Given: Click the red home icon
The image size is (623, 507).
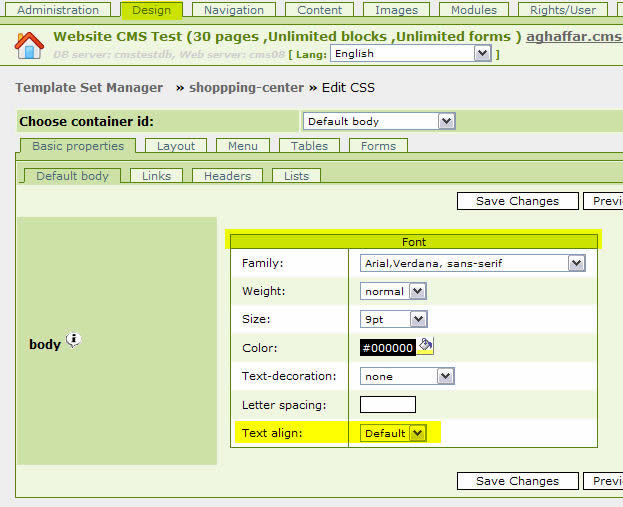Looking at the screenshot, I should (x=29, y=45).
